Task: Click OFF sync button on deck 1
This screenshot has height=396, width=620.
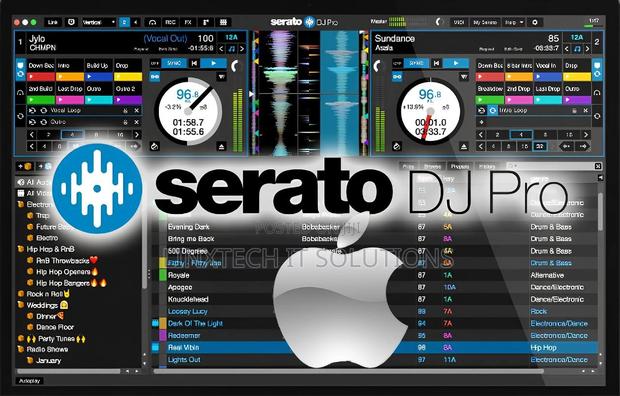Action: point(155,63)
